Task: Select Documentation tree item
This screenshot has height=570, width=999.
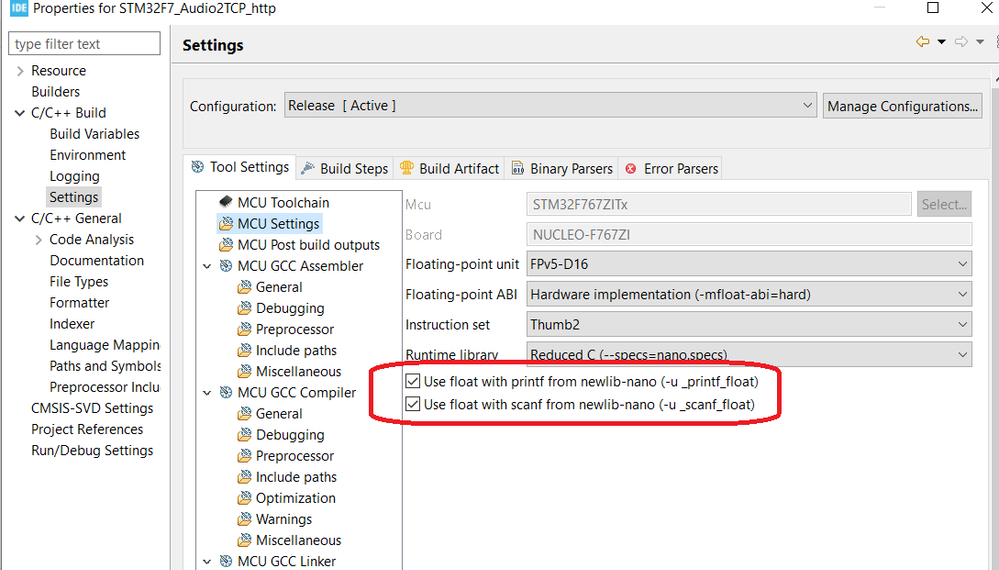Action: click(x=97, y=260)
